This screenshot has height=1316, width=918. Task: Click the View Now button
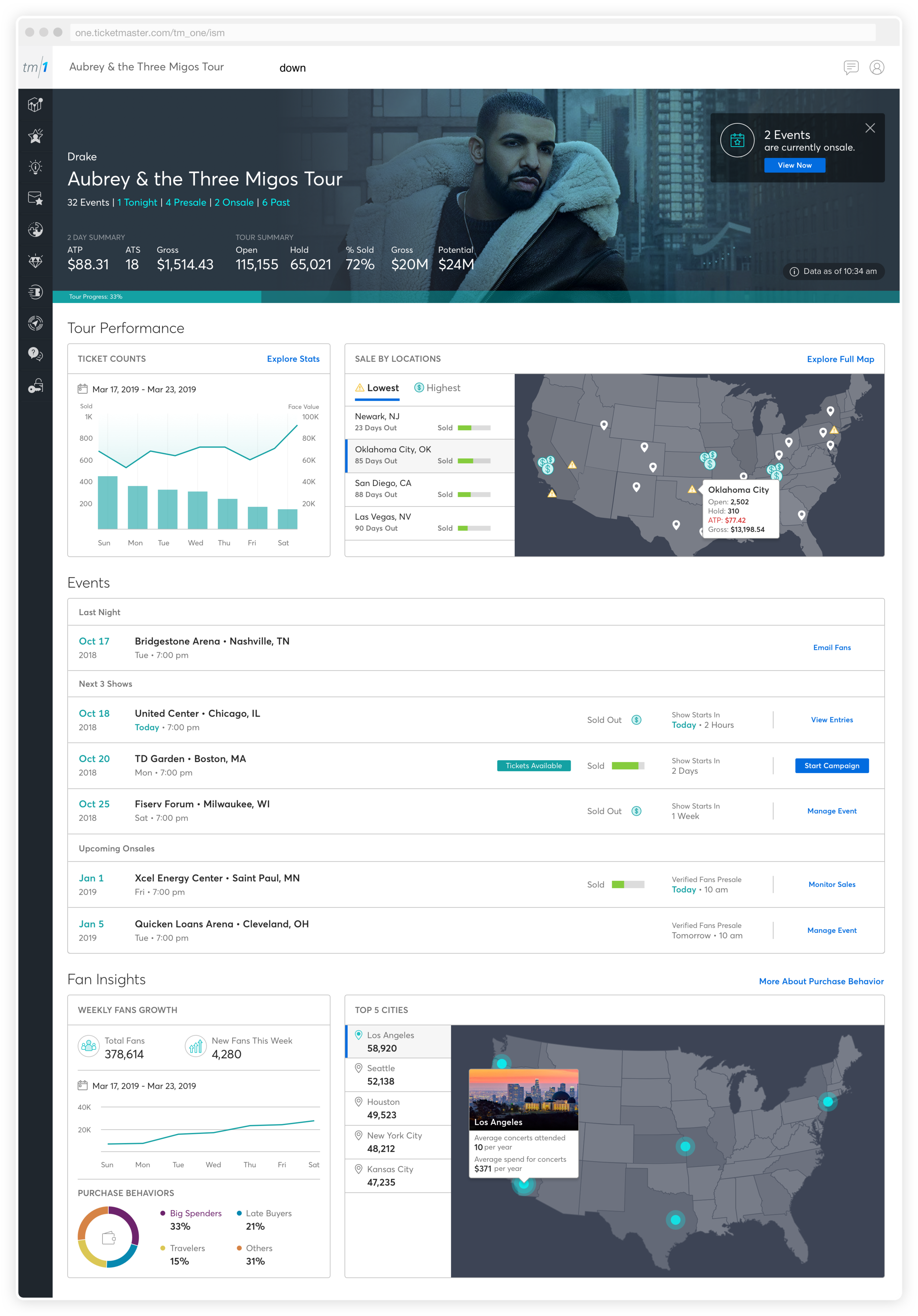(x=794, y=165)
